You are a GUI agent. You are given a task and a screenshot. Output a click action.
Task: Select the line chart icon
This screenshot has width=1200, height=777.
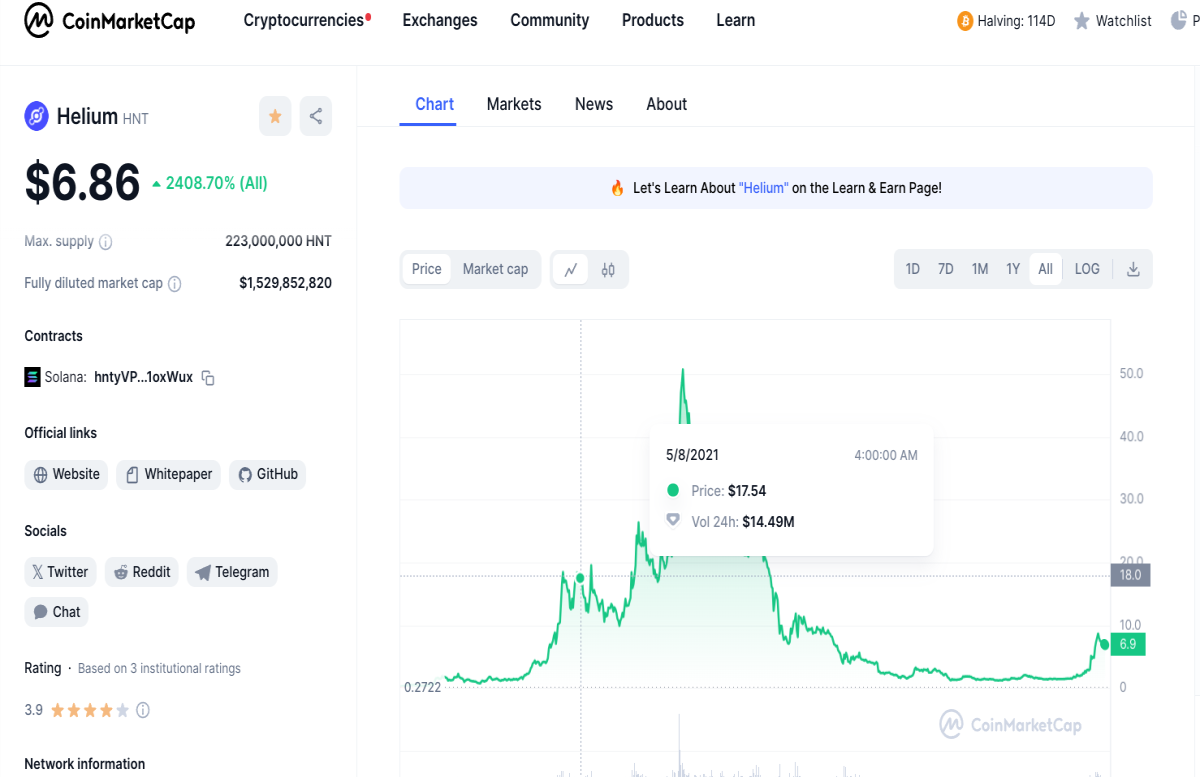point(571,269)
